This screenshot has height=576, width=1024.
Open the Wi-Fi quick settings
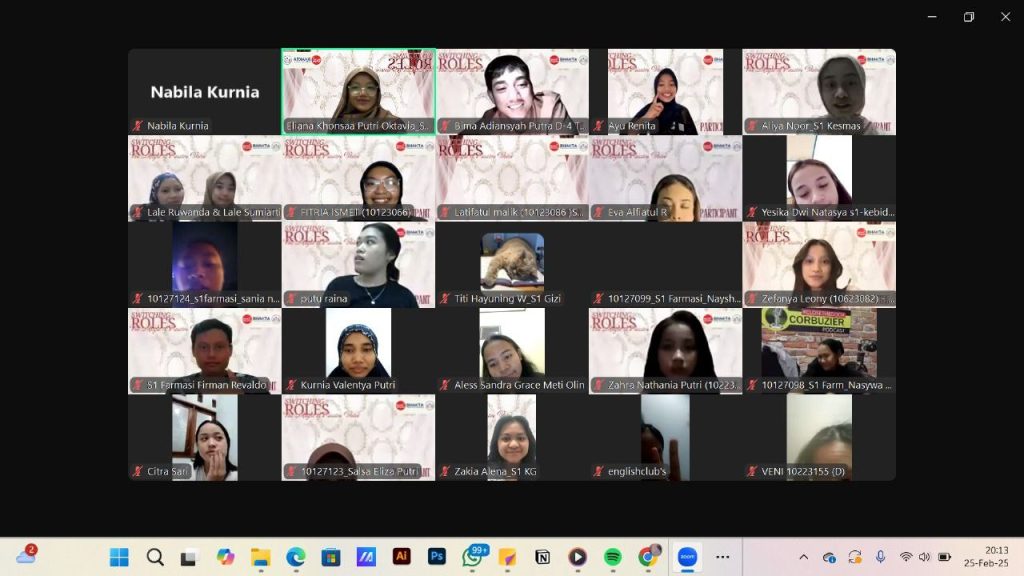(x=906, y=557)
